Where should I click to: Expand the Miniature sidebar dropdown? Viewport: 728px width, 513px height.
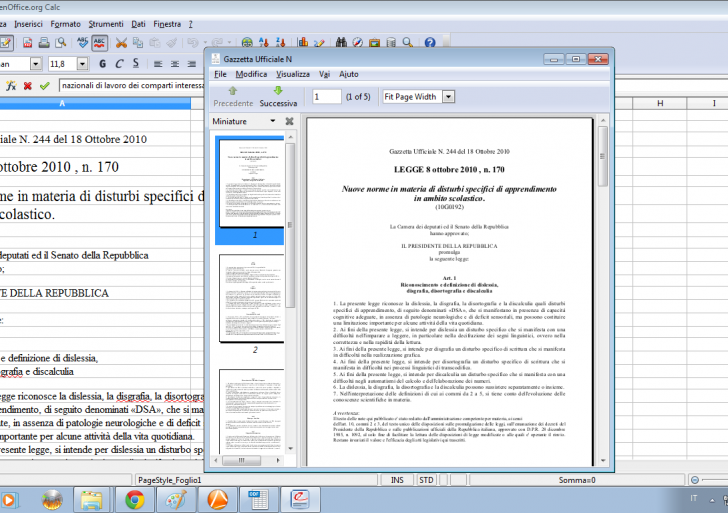click(x=271, y=121)
